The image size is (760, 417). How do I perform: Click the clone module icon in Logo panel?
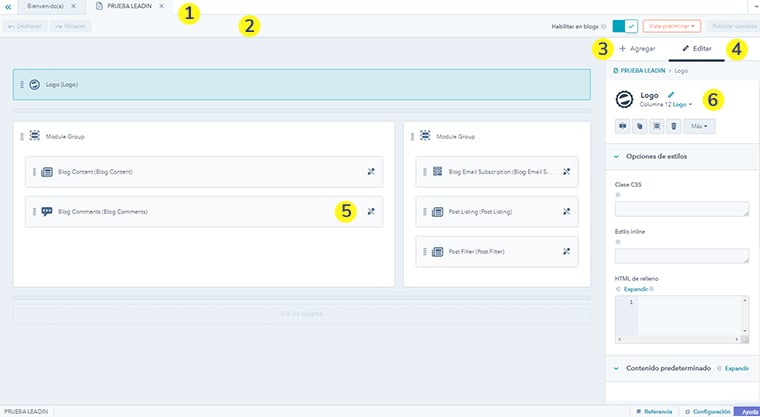(x=639, y=127)
